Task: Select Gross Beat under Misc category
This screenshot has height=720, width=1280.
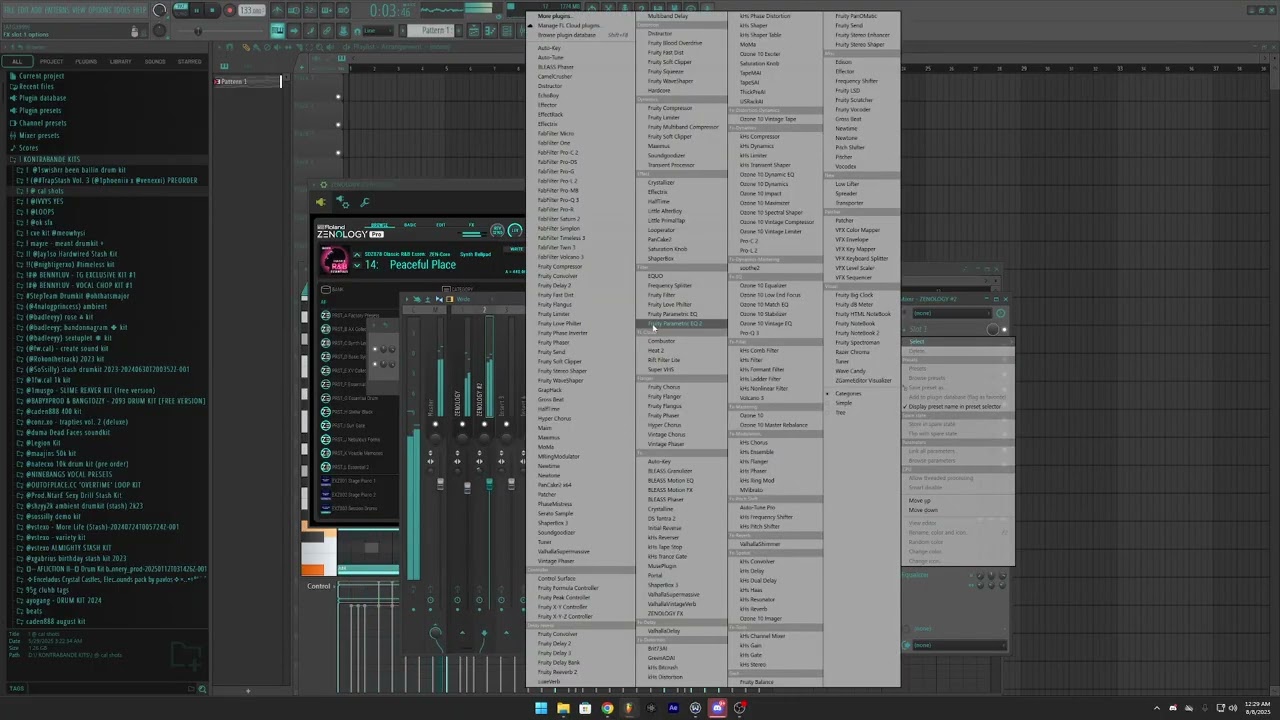Action: click(x=848, y=119)
